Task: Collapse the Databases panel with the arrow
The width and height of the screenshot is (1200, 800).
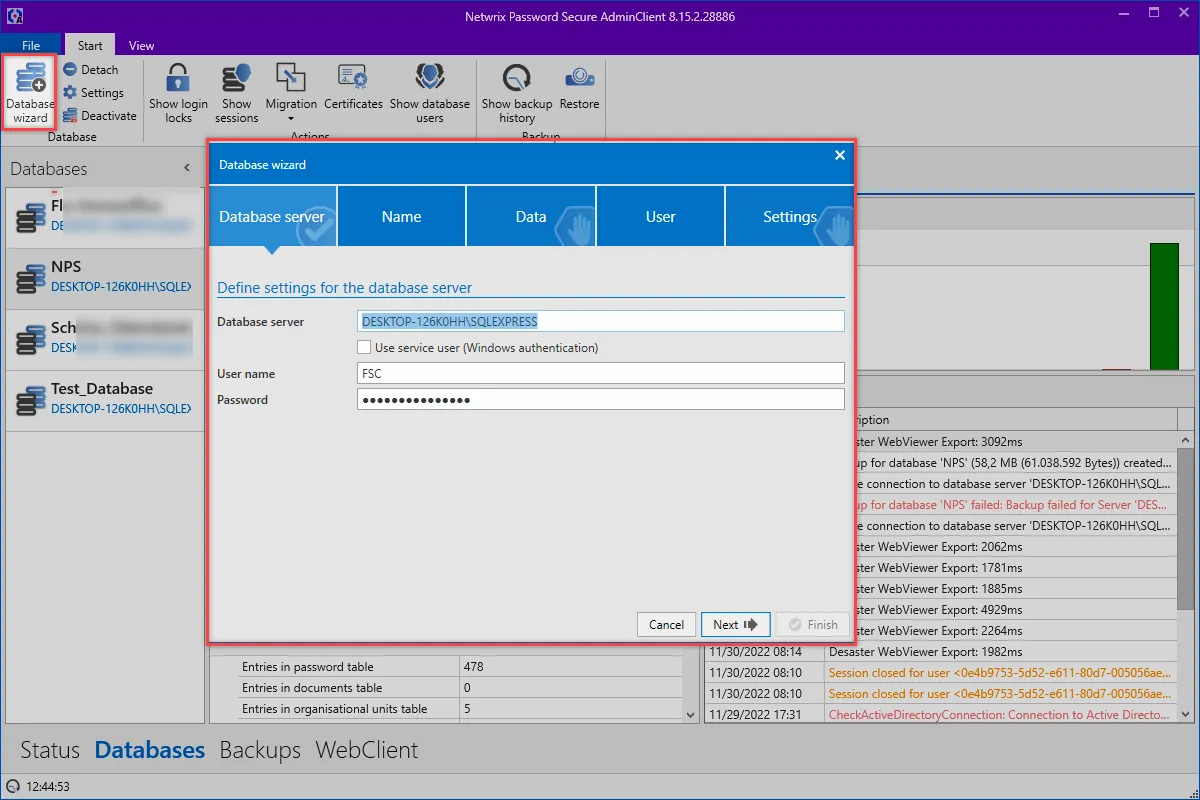Action: click(x=186, y=168)
